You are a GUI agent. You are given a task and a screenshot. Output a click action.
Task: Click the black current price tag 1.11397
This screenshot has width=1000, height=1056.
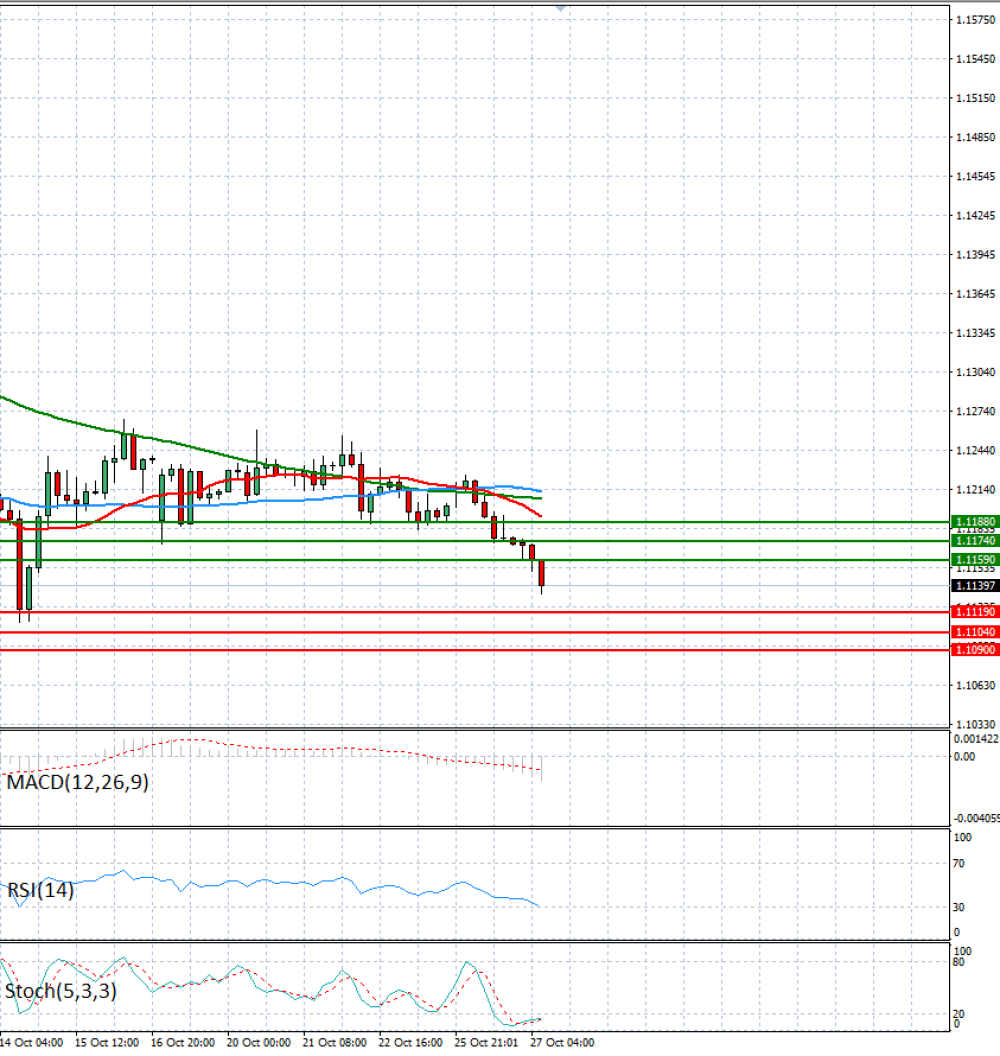(x=975, y=586)
